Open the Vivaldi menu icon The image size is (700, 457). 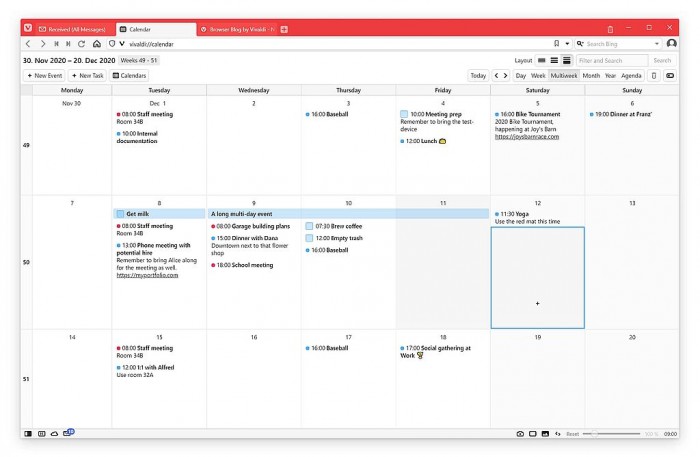tap(28, 28)
